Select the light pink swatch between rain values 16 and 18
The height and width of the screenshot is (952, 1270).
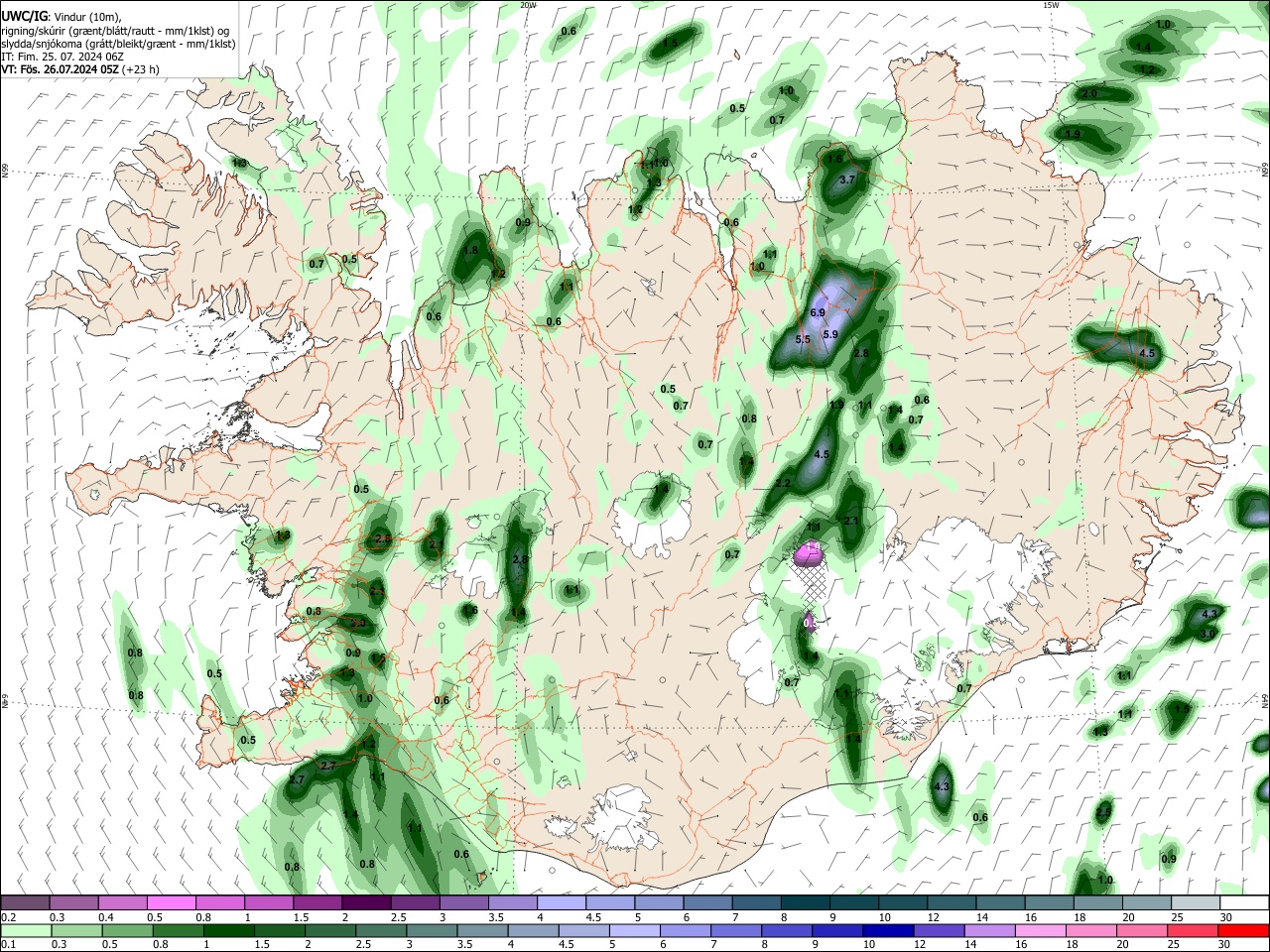(x=1039, y=931)
